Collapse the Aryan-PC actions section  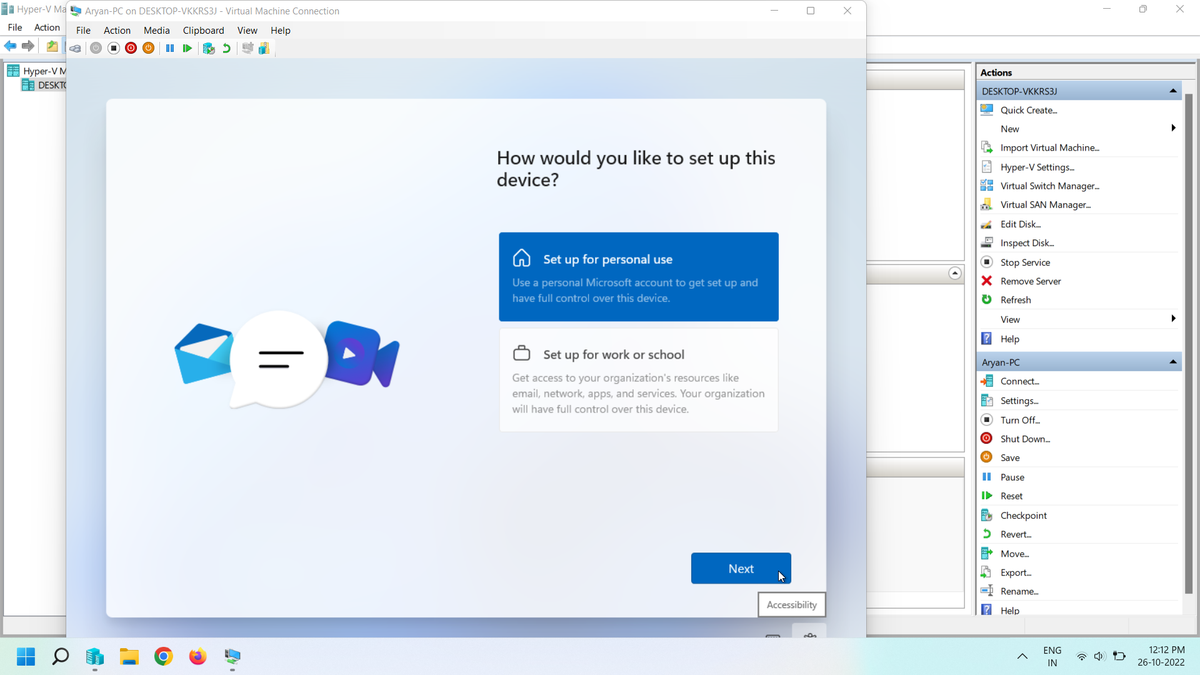tap(1173, 362)
